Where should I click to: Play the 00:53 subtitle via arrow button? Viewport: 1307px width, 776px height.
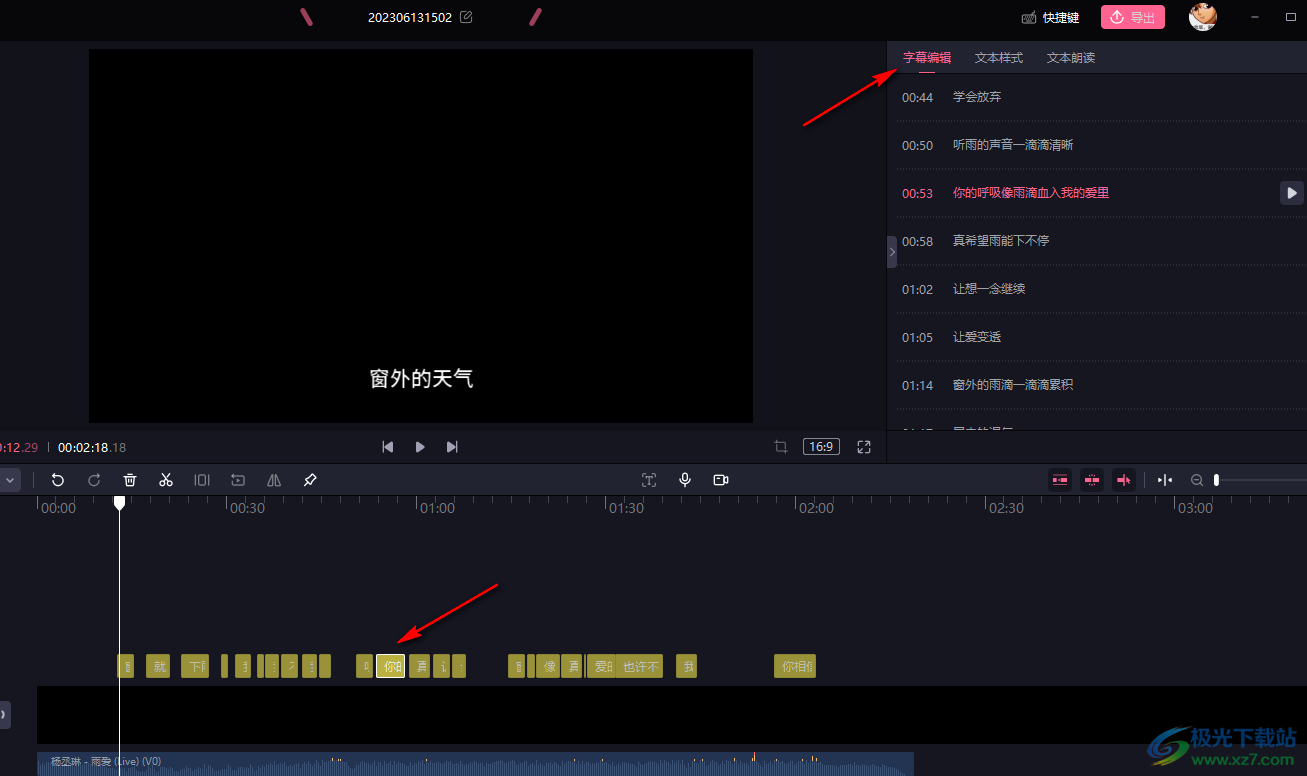point(1292,193)
